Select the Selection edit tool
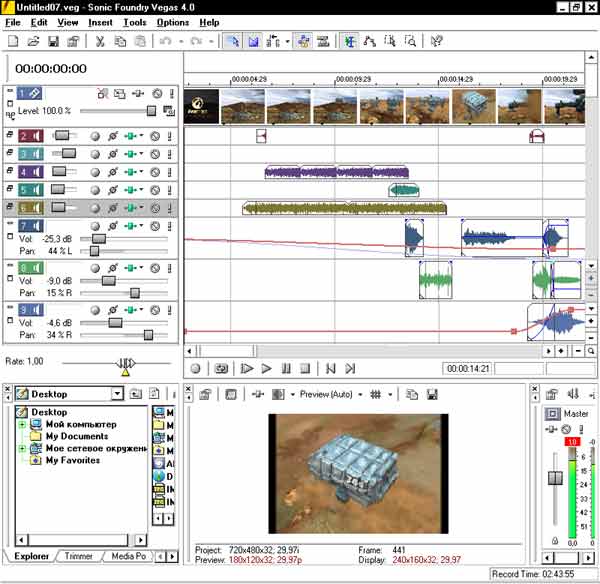600x584 pixels. tap(390, 41)
